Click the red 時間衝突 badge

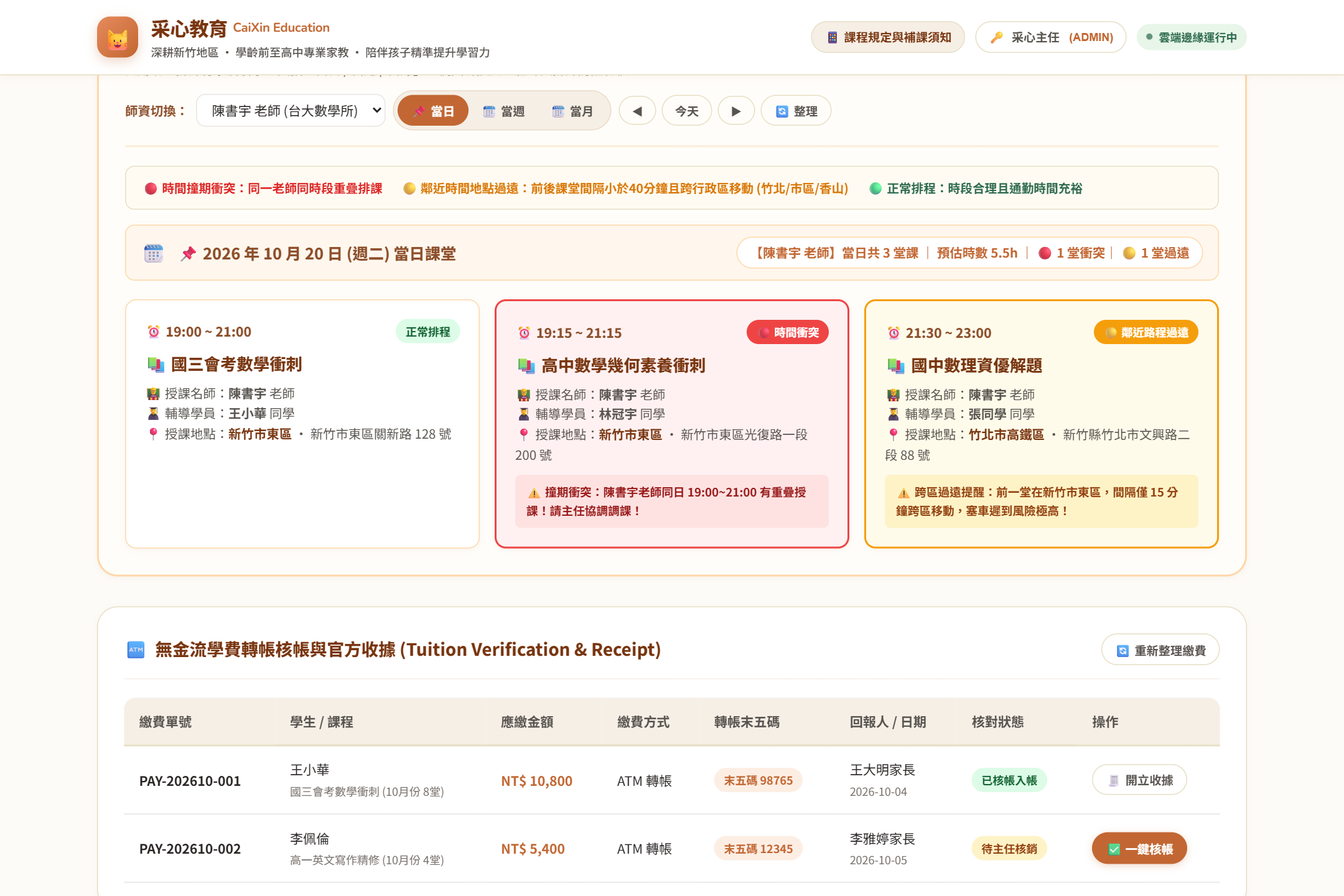click(788, 332)
